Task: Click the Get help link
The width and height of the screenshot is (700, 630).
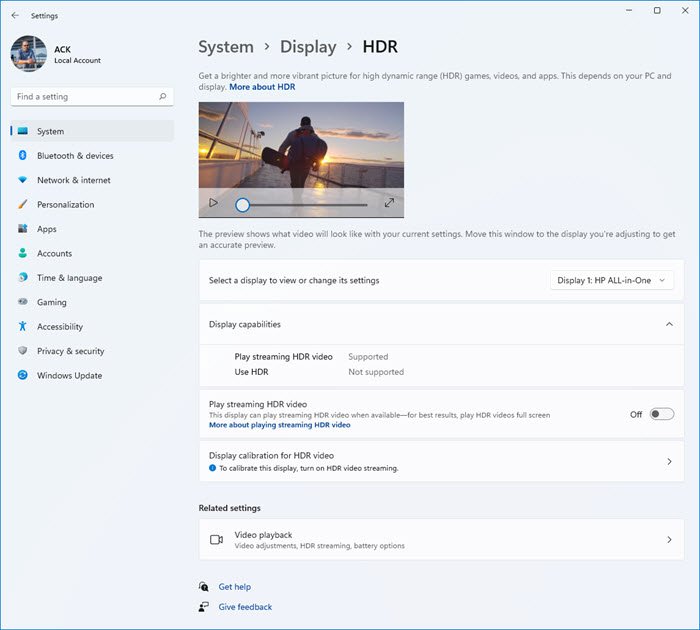Action: [x=234, y=587]
